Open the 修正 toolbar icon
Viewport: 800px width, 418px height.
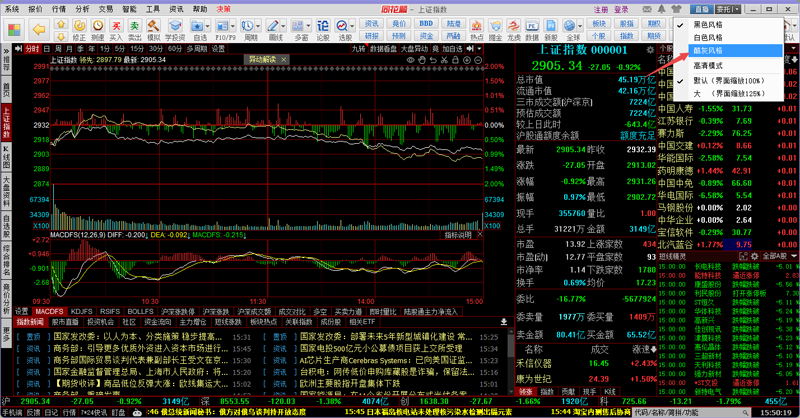[x=79, y=26]
